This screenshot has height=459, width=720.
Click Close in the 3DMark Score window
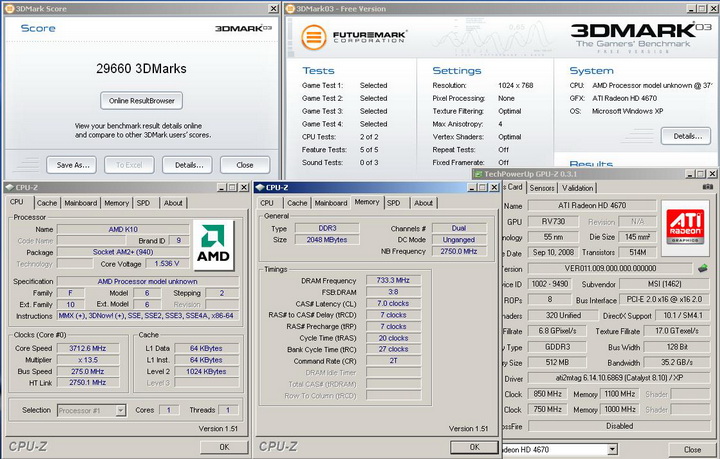click(x=245, y=165)
